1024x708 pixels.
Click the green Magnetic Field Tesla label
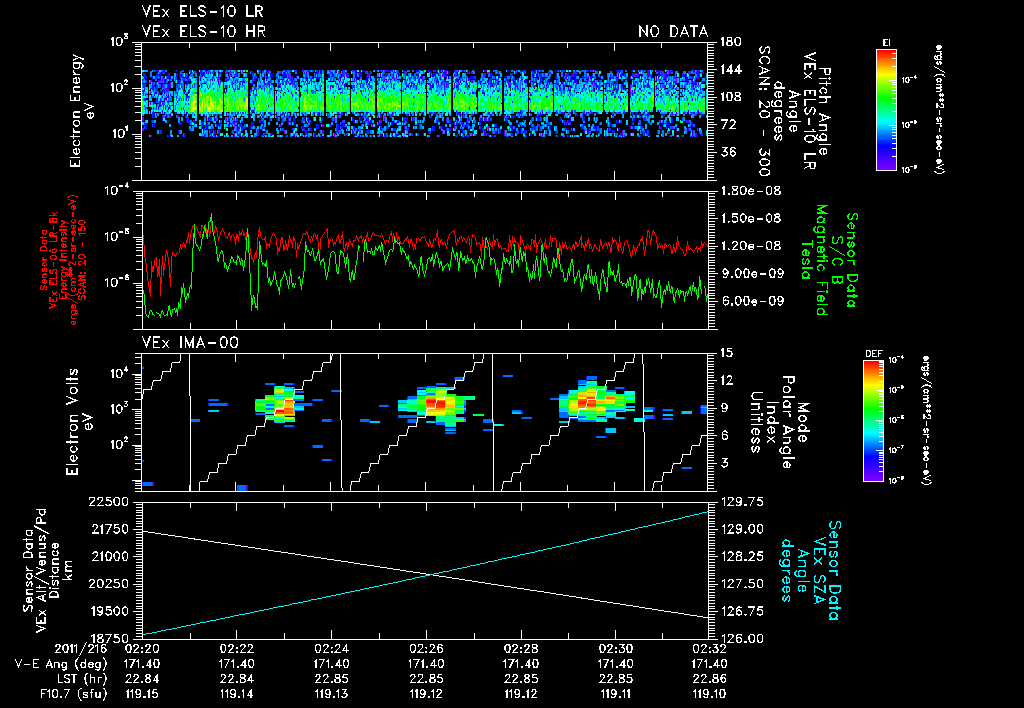(x=814, y=259)
